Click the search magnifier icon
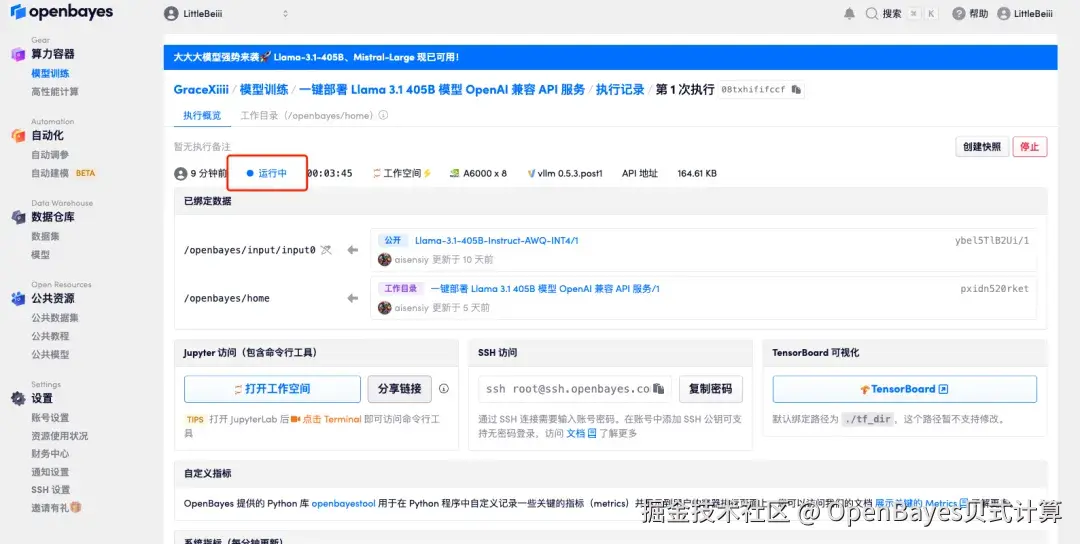Viewport: 1080px width, 544px height. 872,13
